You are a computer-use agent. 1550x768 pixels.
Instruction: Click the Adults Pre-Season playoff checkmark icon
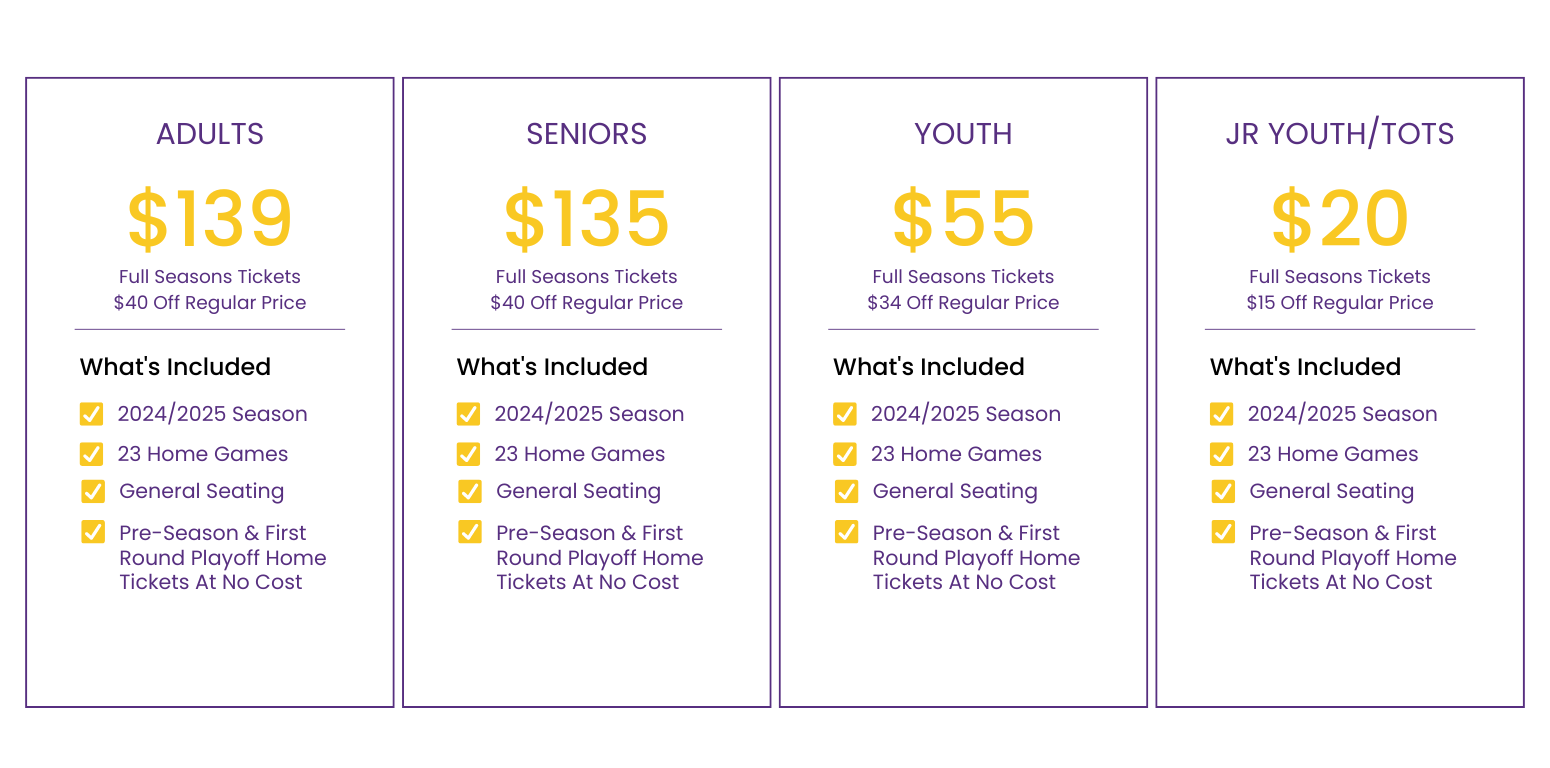tap(93, 531)
